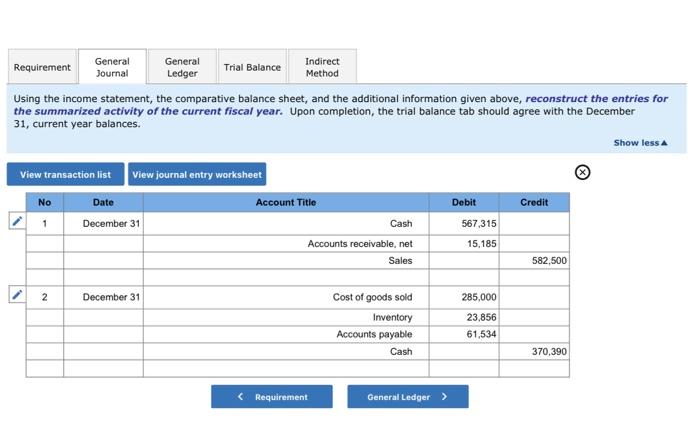Select the General Journal tab
The width and height of the screenshot is (700, 439).
click(112, 67)
